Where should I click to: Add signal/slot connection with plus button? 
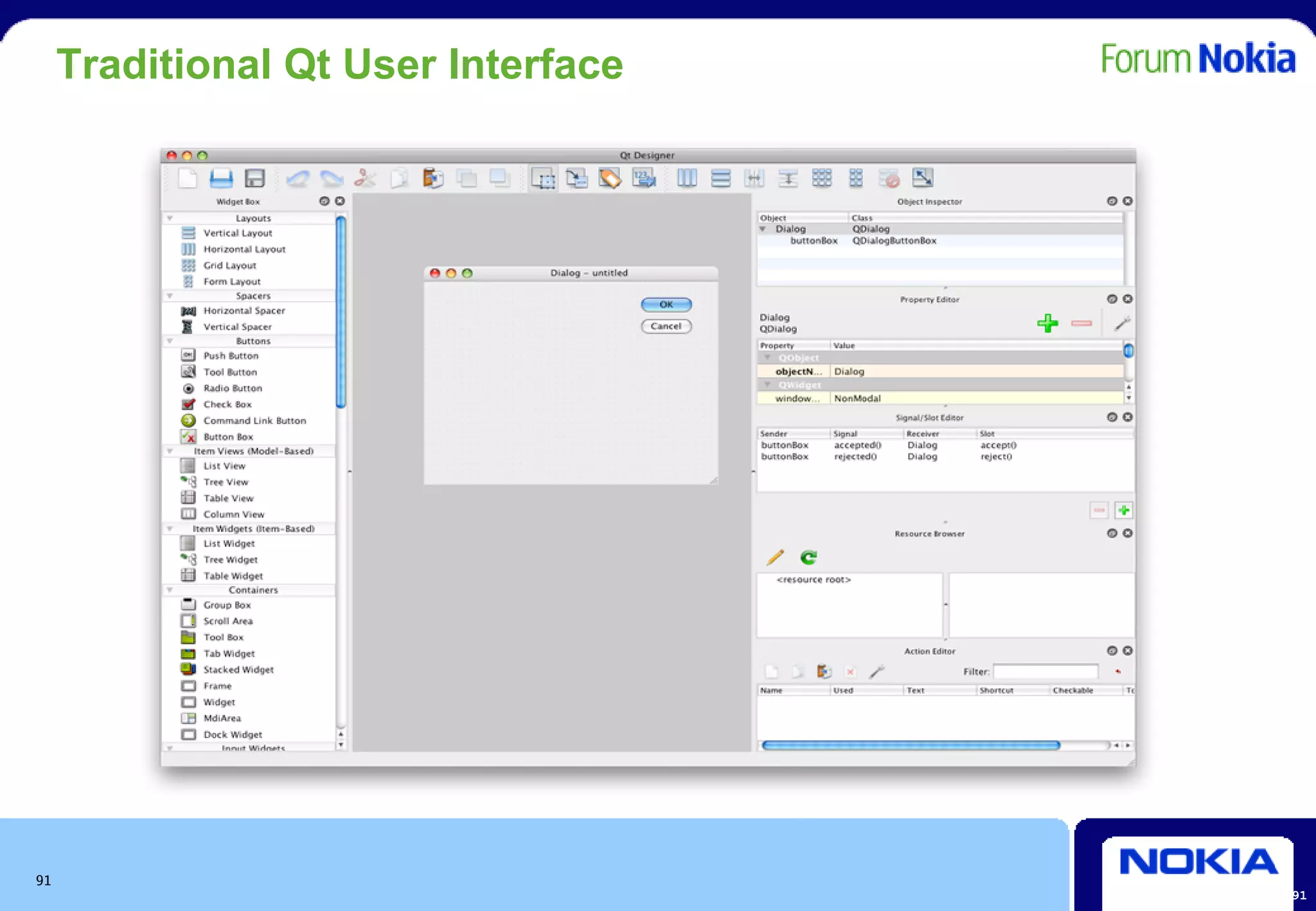coord(1123,510)
